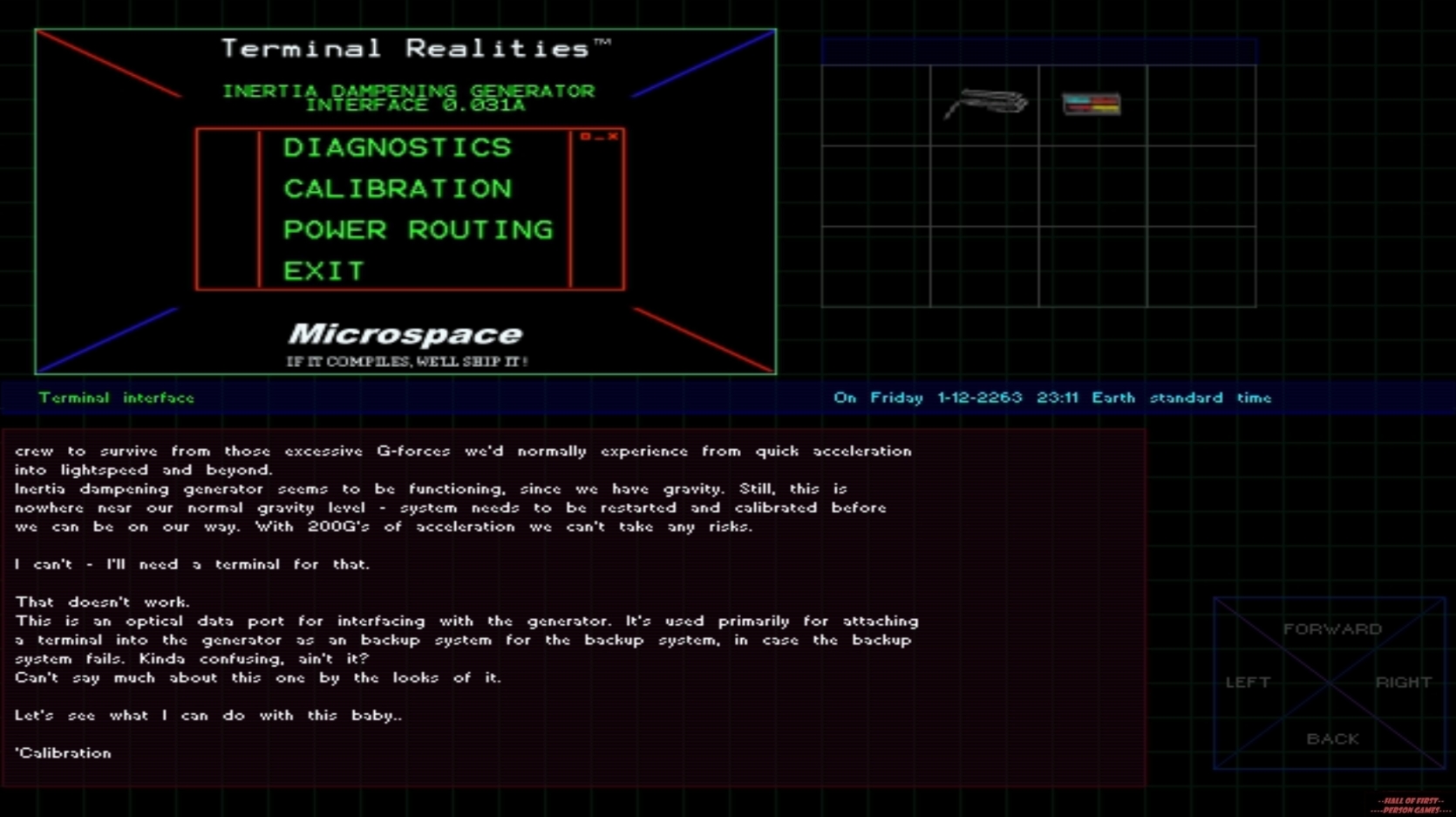
Task: Select the multicolored card item in inventory
Action: click(x=1092, y=105)
